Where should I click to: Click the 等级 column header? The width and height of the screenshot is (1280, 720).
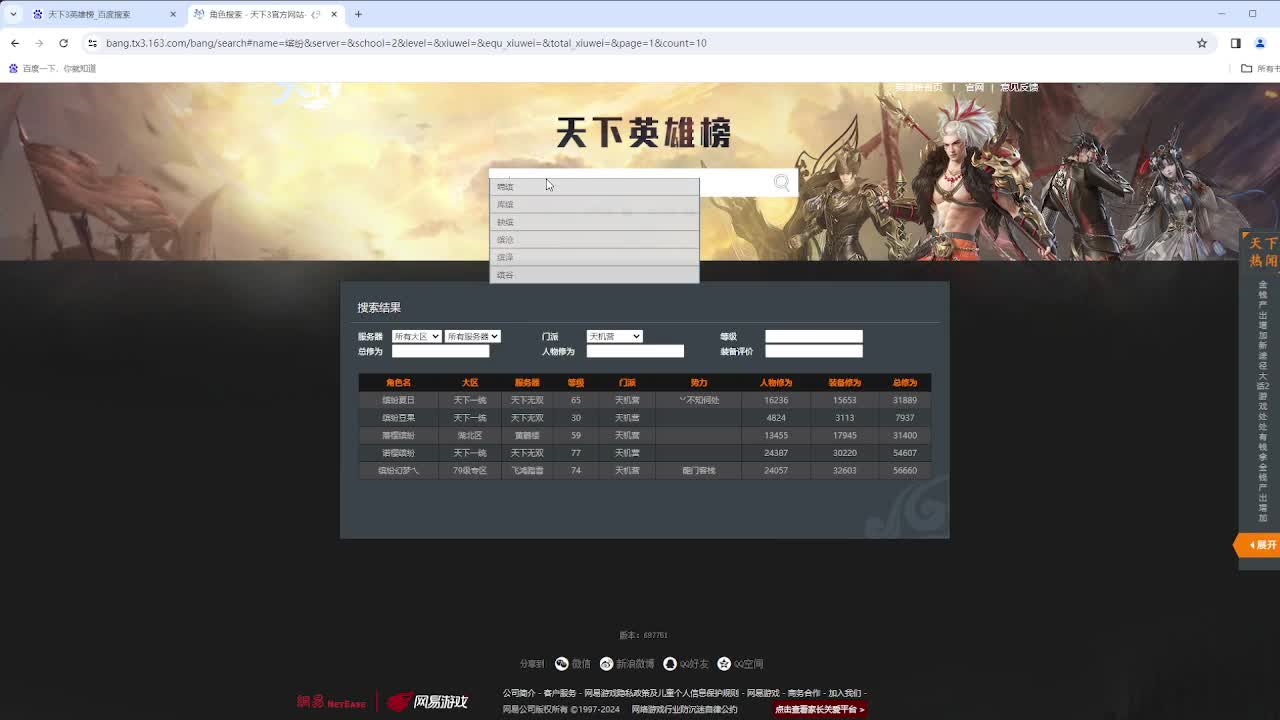576,383
